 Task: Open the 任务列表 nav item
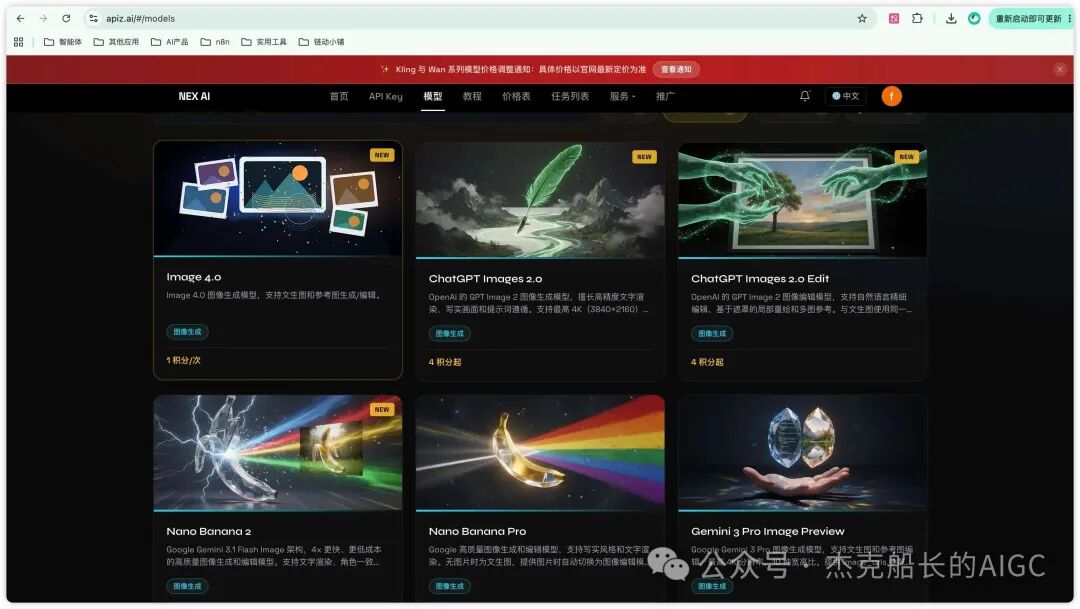click(x=570, y=96)
